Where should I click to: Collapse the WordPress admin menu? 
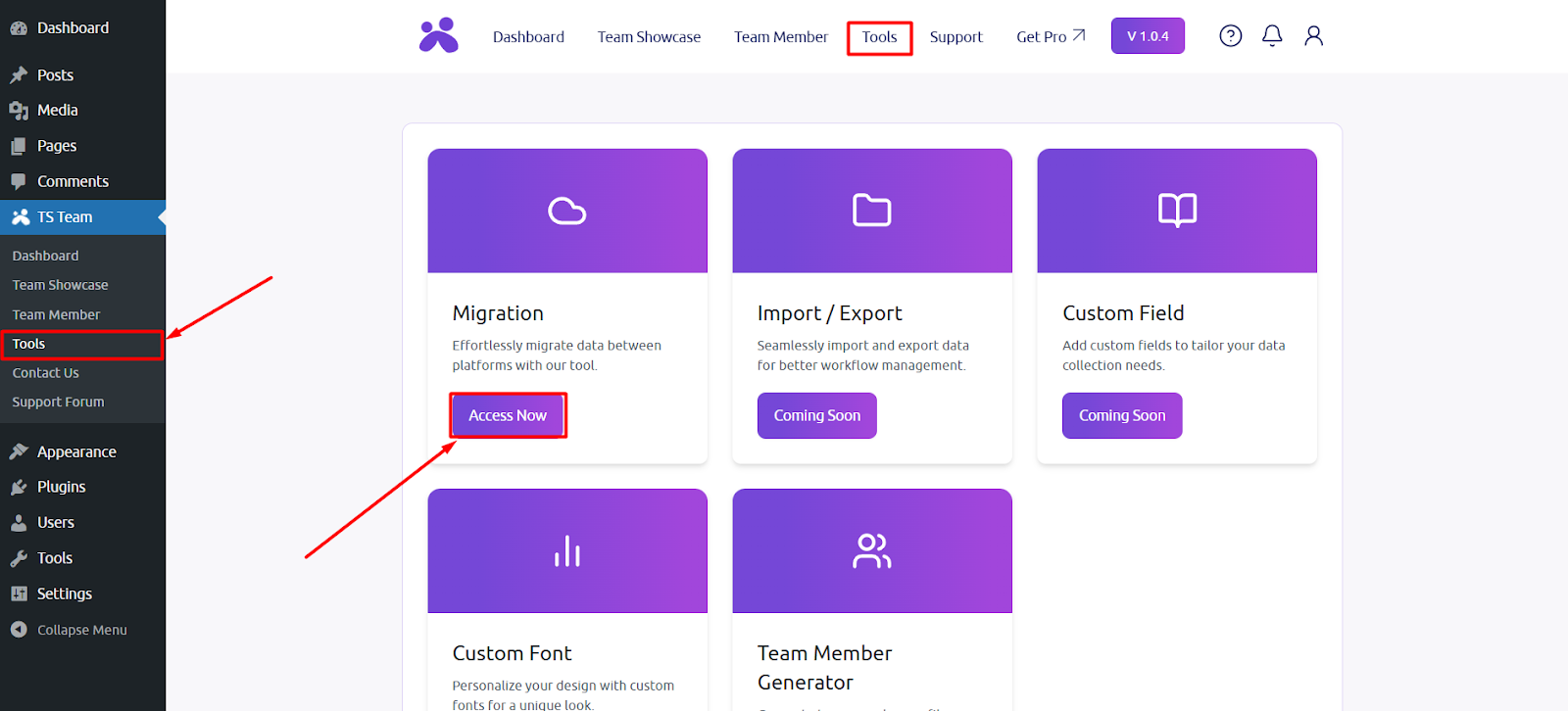pos(81,630)
